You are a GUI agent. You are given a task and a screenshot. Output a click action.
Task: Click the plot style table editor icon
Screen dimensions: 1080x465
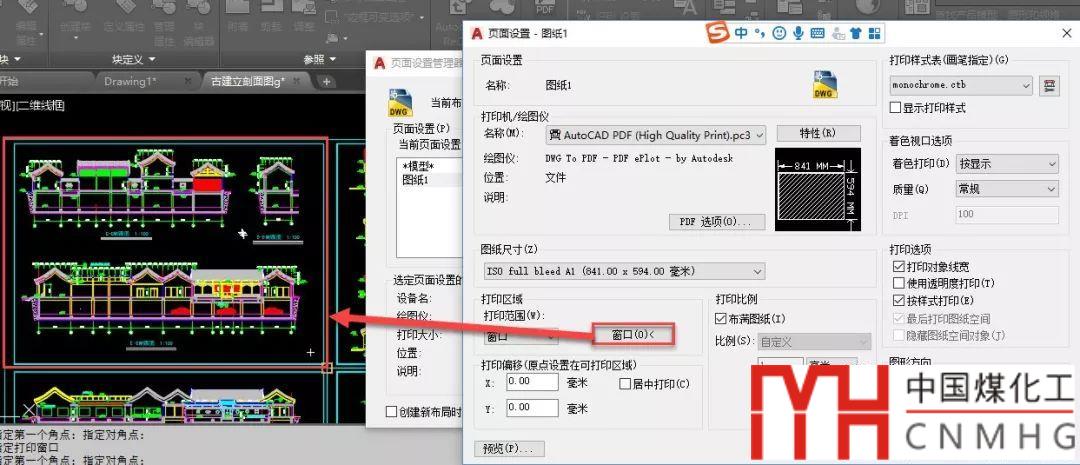[x=1049, y=86]
